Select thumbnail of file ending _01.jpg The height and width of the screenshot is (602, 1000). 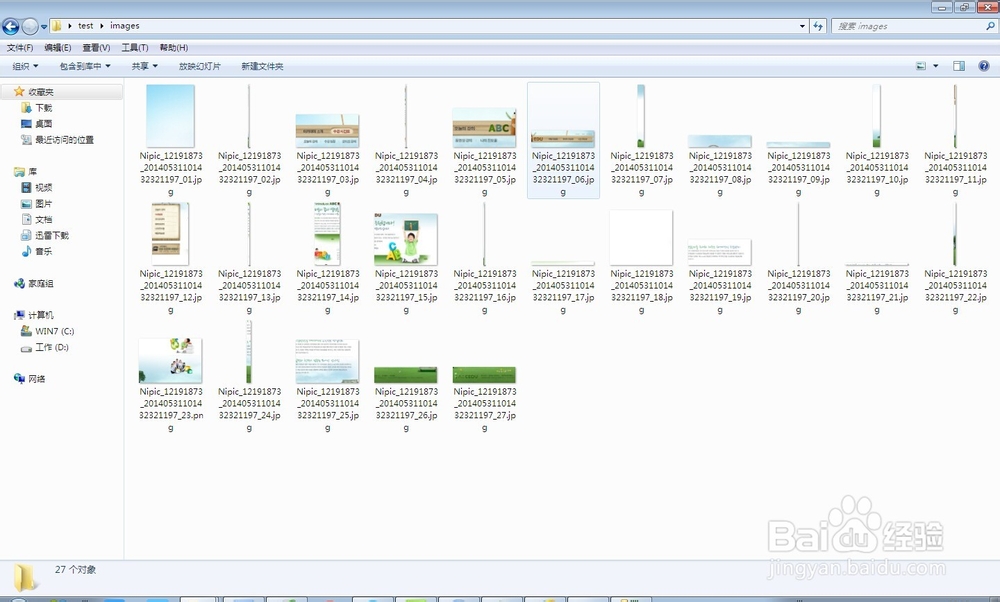point(170,116)
